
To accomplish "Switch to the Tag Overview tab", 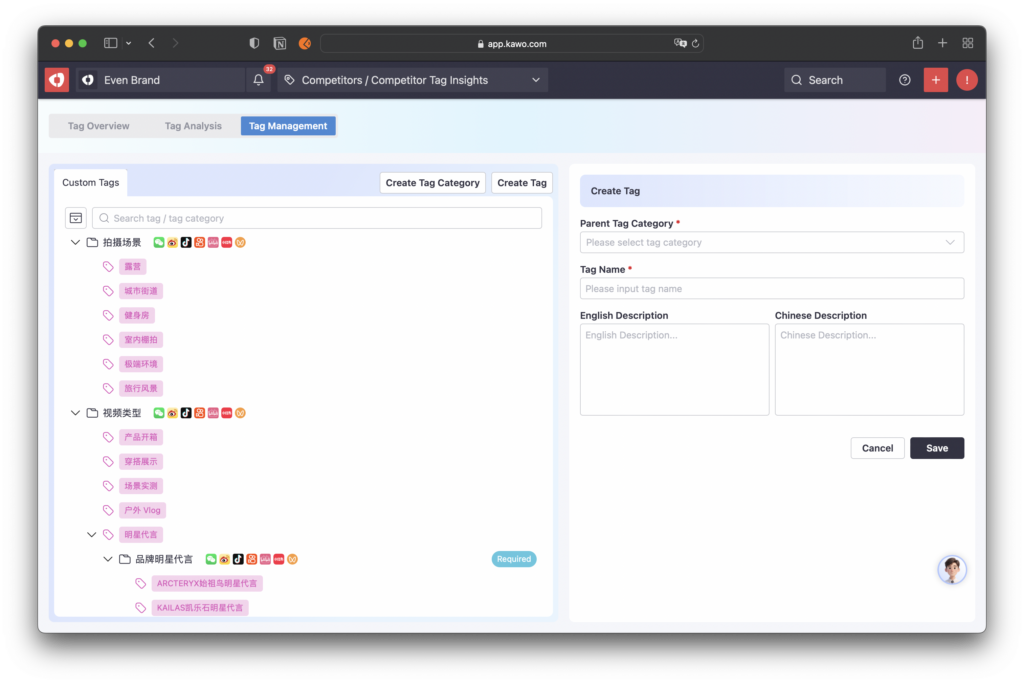I will coord(99,126).
